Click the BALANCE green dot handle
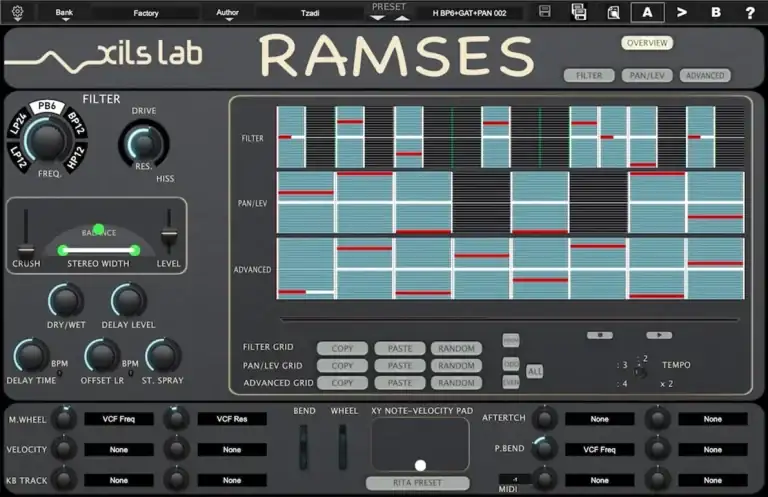Screen dimensions: 768x497 point(98,229)
